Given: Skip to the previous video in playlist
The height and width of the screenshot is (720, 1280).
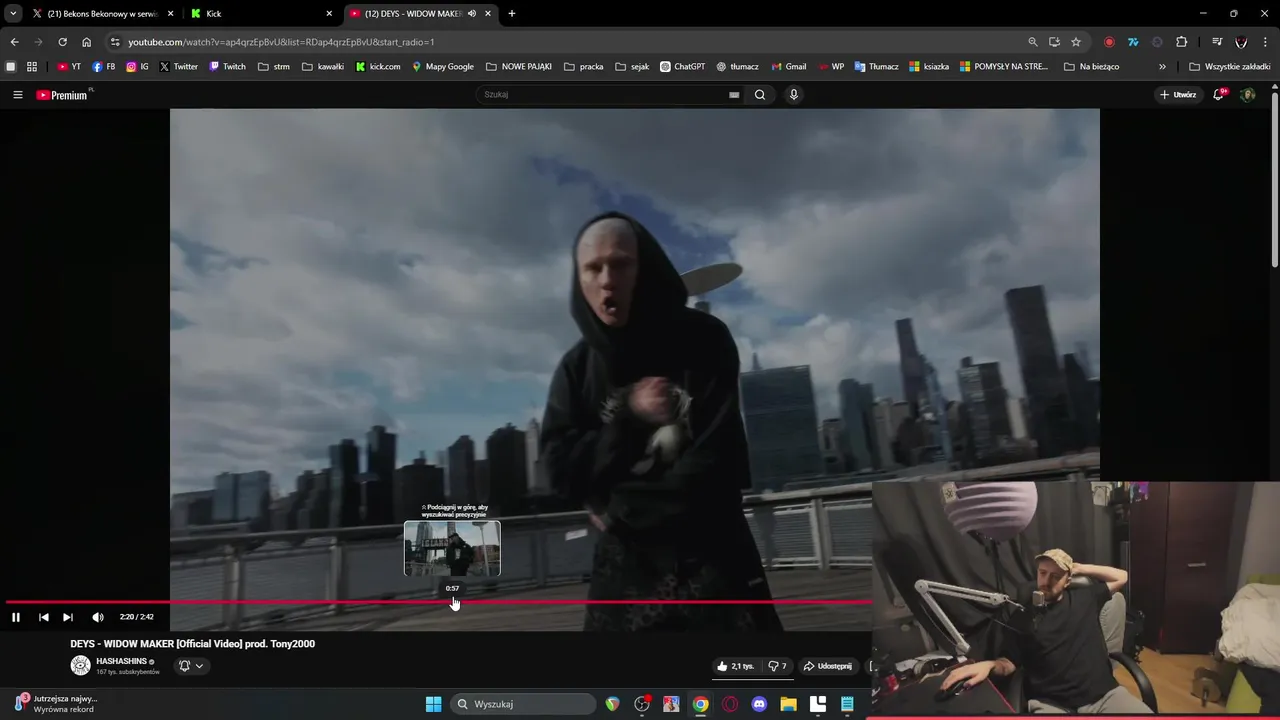Looking at the screenshot, I should click(x=44, y=617).
